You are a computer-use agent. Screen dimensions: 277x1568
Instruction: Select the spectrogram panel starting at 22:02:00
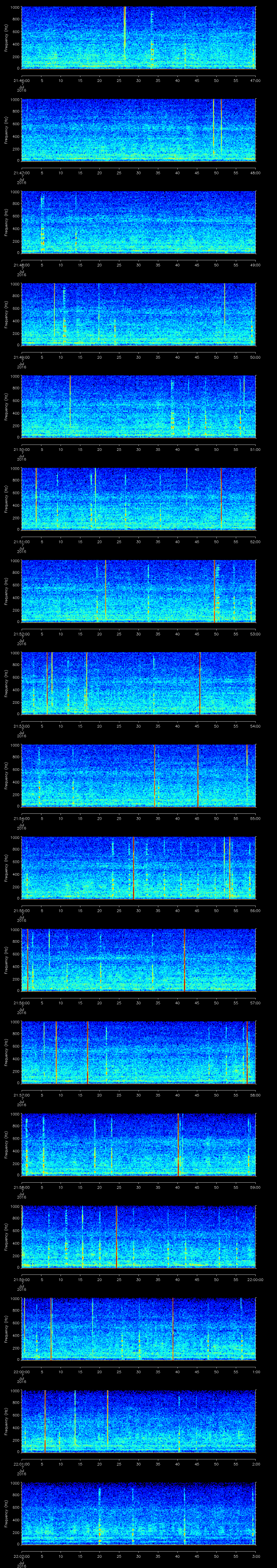139,1513
